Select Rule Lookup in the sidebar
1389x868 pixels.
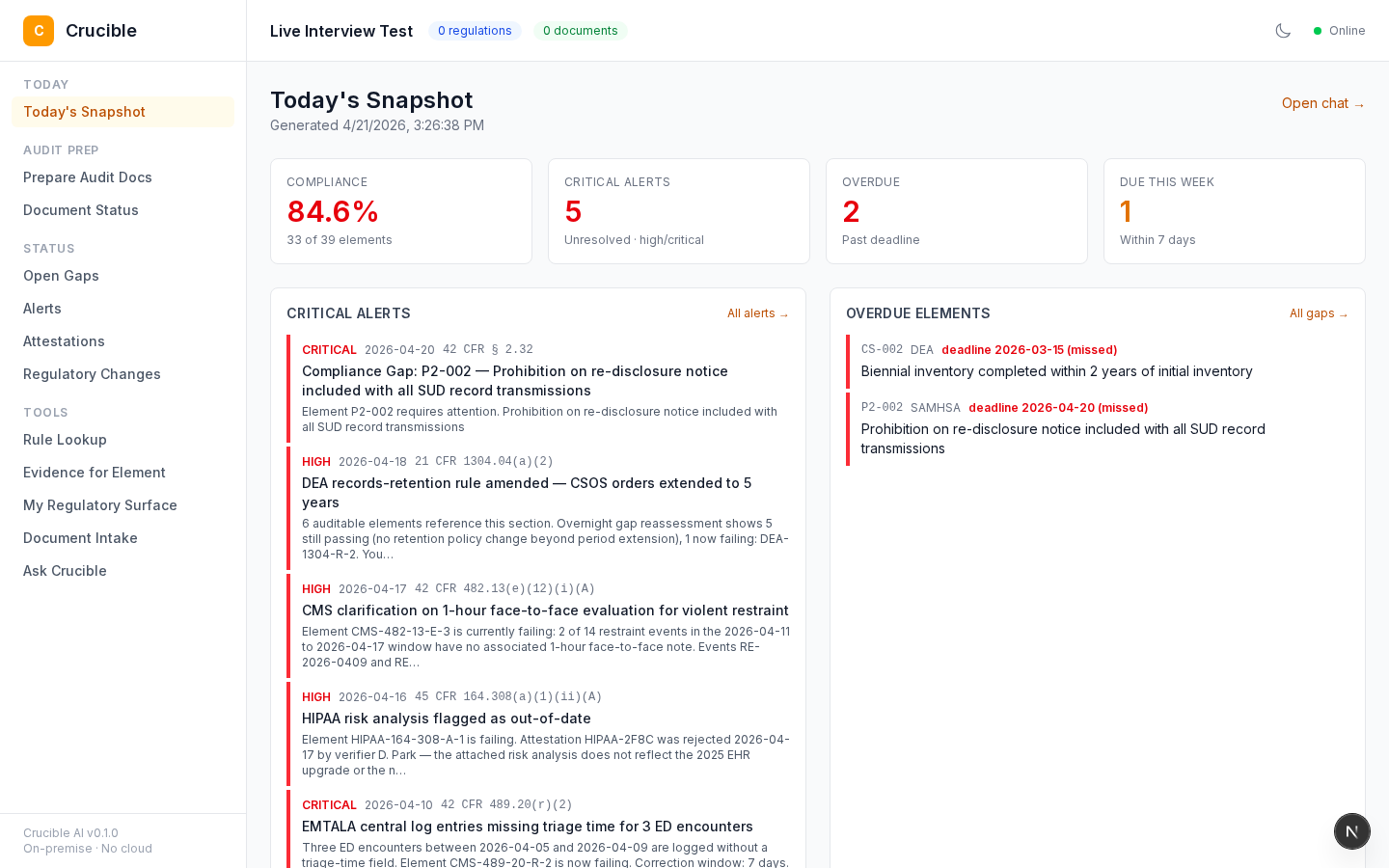(x=65, y=440)
